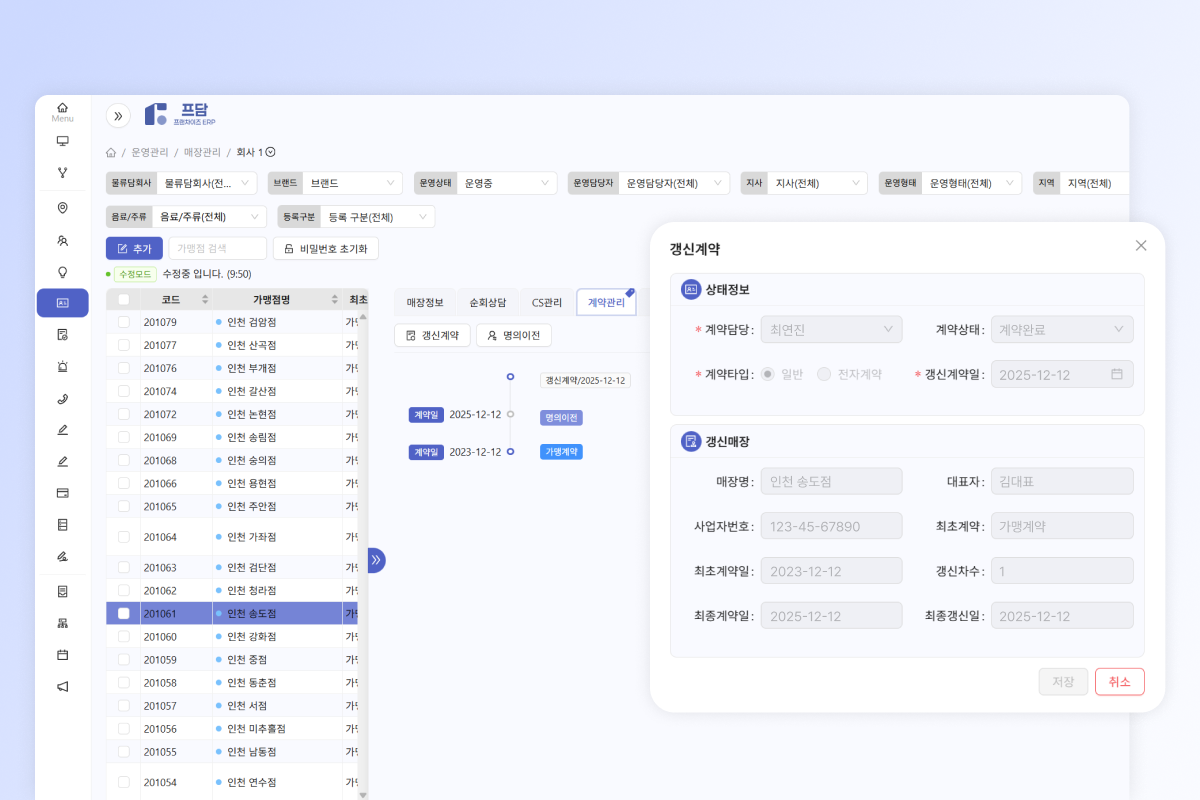Open the 매장정보 tab
1200x800 pixels.
(x=424, y=301)
